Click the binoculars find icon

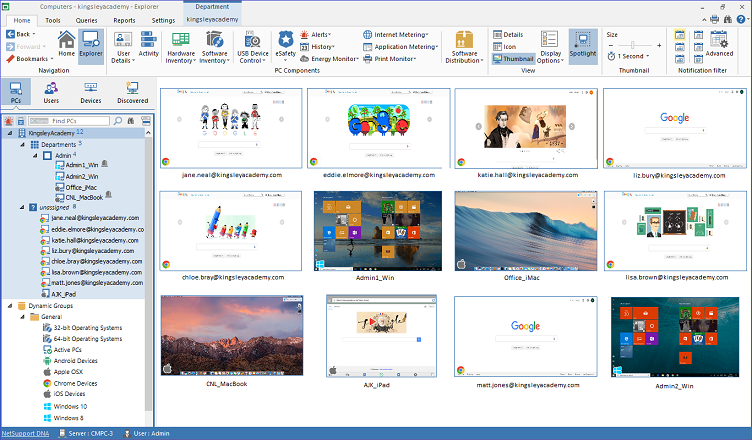point(130,121)
